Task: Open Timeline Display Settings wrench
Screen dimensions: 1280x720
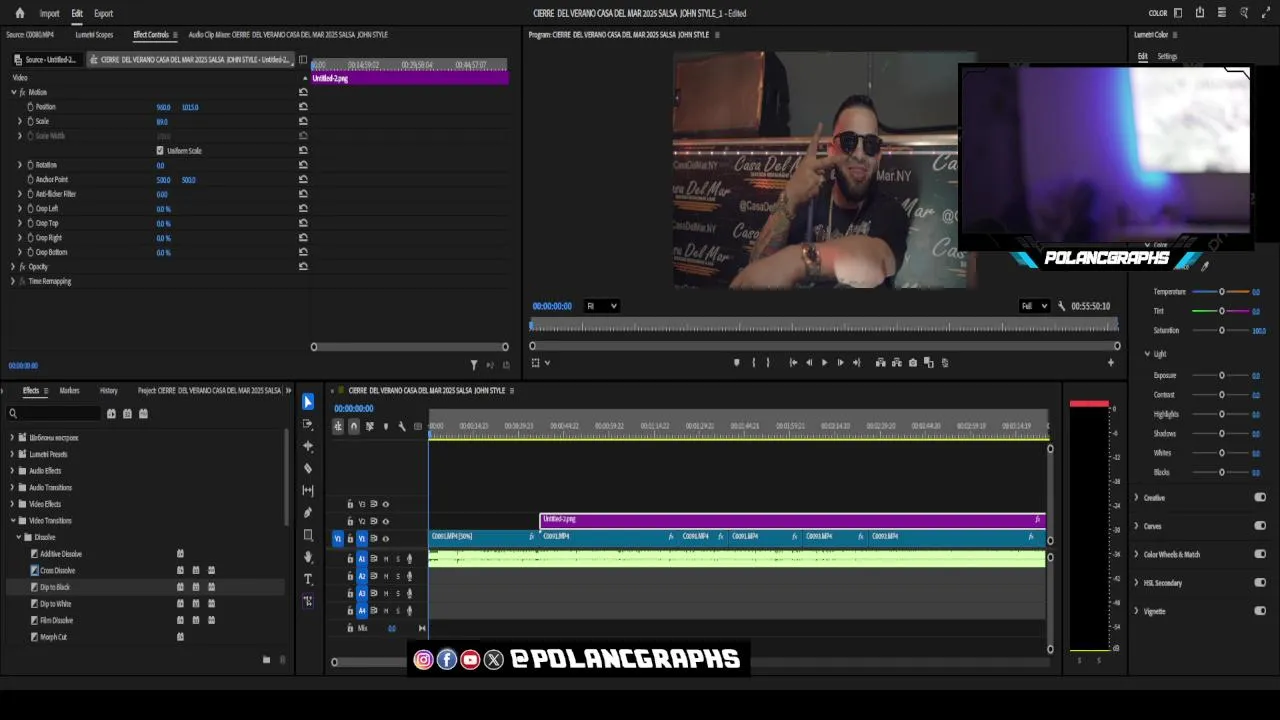Action: point(402,426)
